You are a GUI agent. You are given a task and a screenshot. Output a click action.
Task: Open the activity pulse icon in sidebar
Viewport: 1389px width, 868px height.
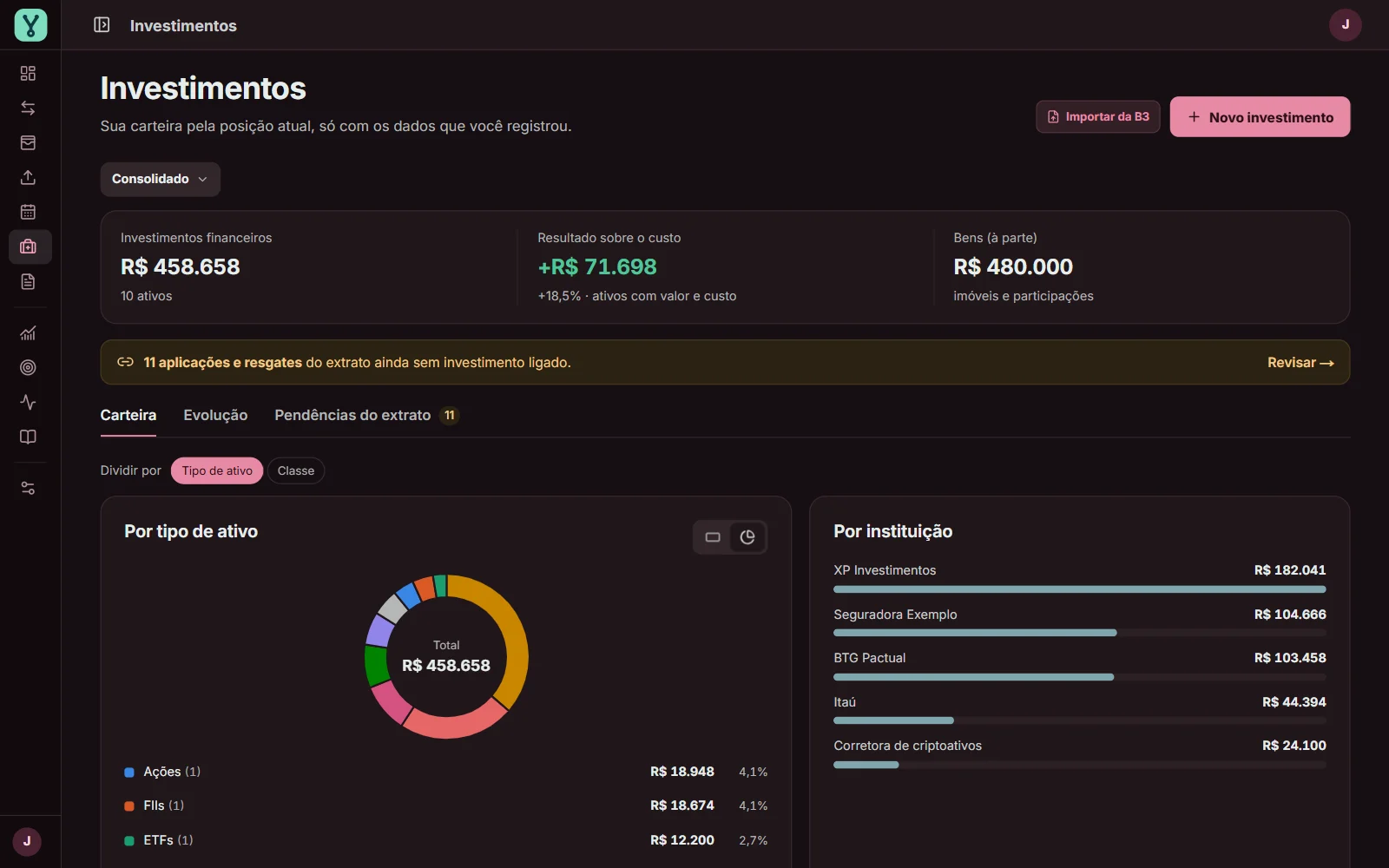(x=28, y=403)
